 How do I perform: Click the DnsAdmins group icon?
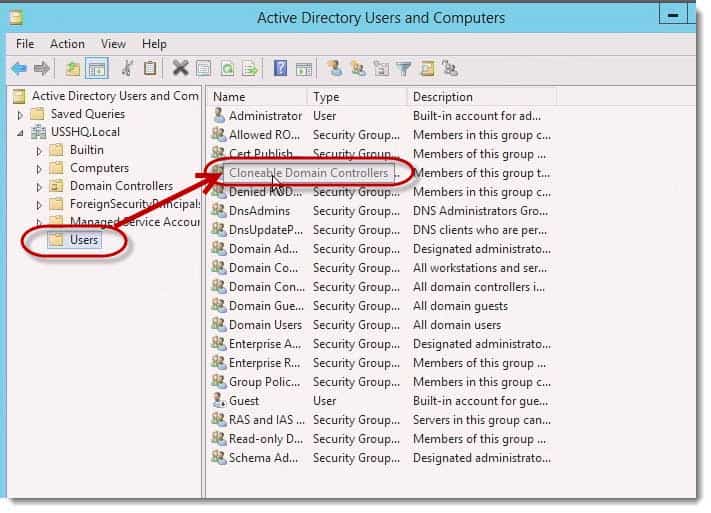tap(219, 210)
